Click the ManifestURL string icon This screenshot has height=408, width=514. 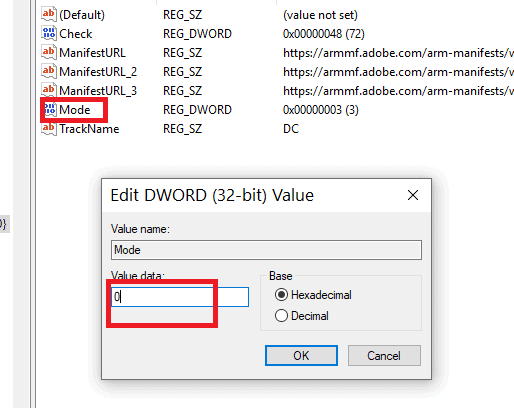click(49, 52)
